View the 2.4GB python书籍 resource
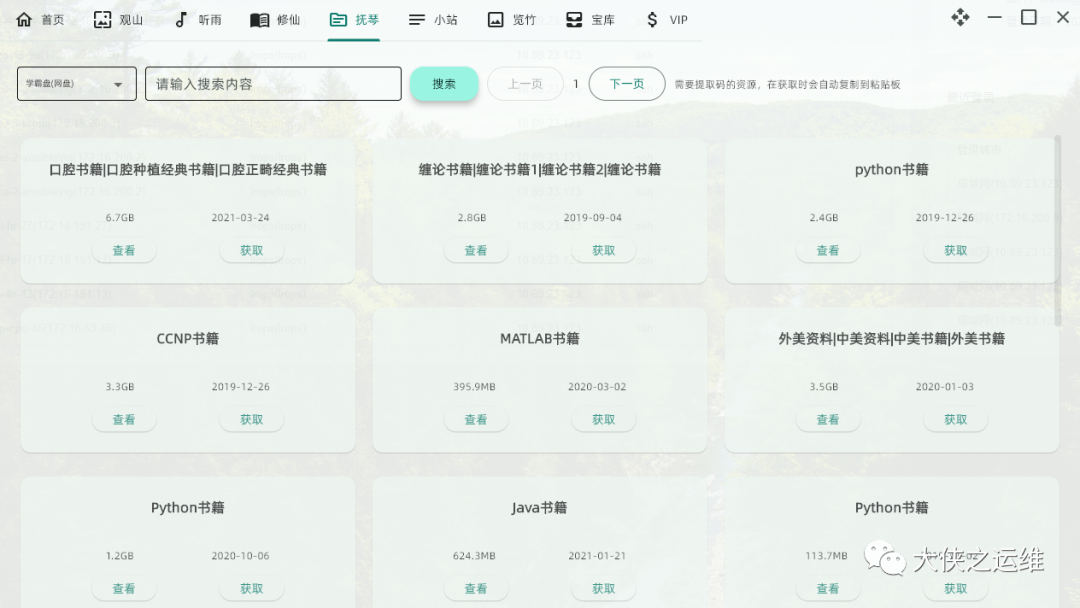1080x608 pixels. [828, 251]
